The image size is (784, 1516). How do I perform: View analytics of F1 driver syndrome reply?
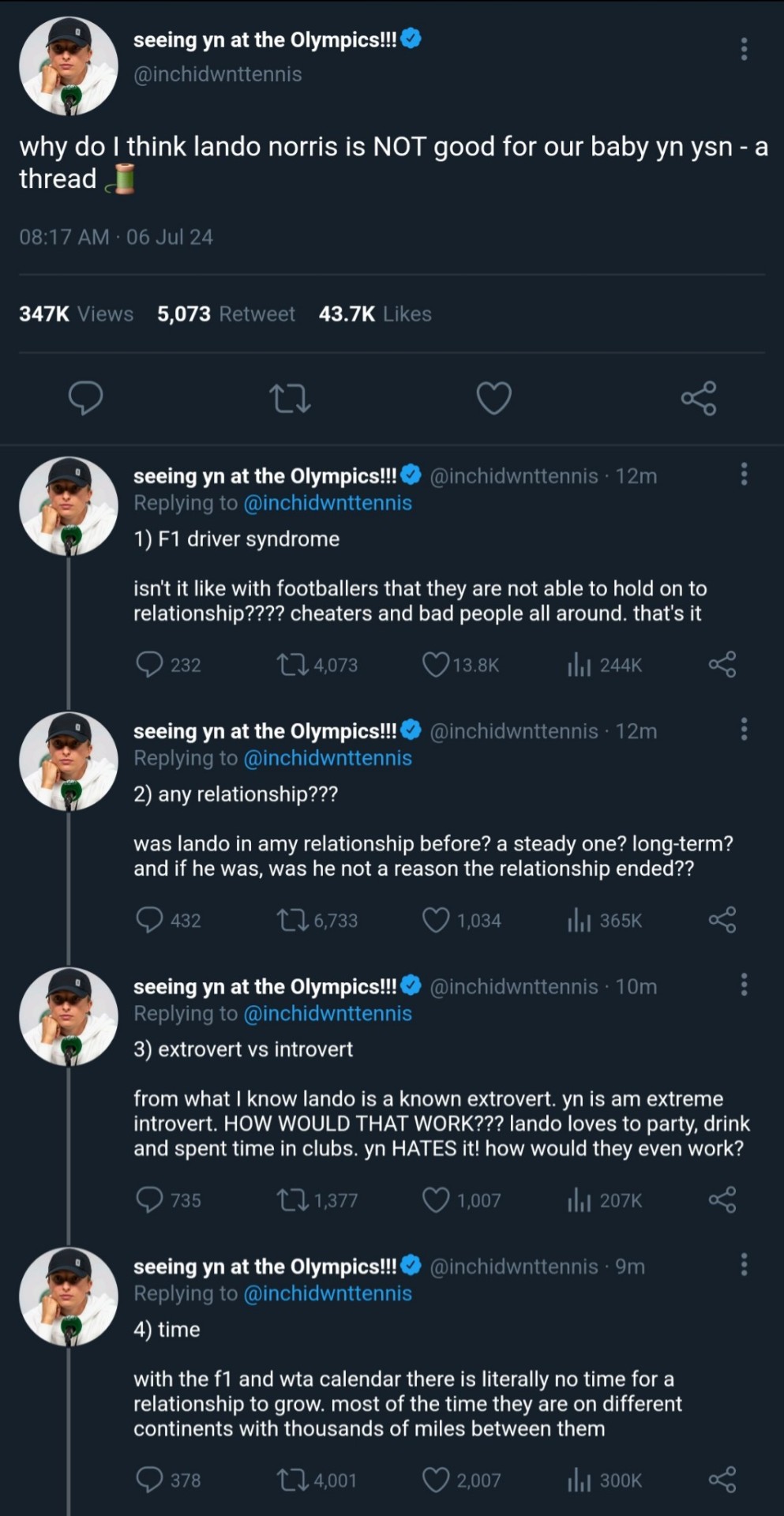coord(580,665)
